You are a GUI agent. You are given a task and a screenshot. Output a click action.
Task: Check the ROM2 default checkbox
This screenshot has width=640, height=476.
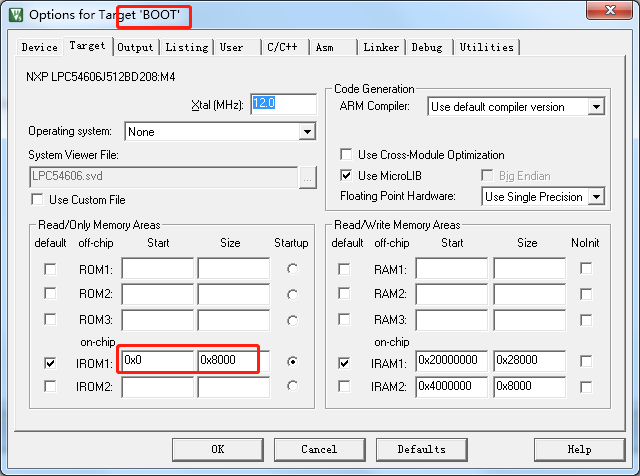pyautogui.click(x=50, y=294)
